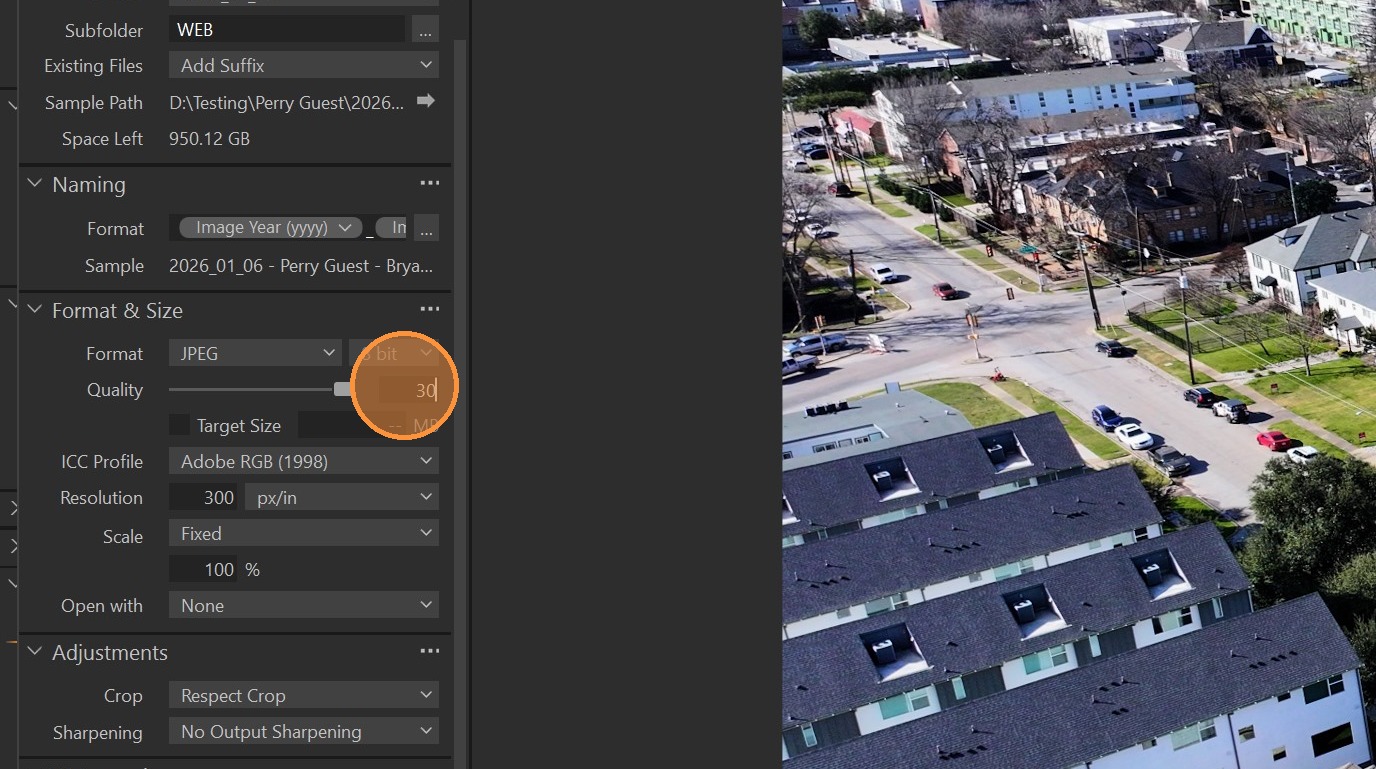Image resolution: width=1376 pixels, height=769 pixels.
Task: Open the Naming section options menu
Action: pyautogui.click(x=430, y=184)
